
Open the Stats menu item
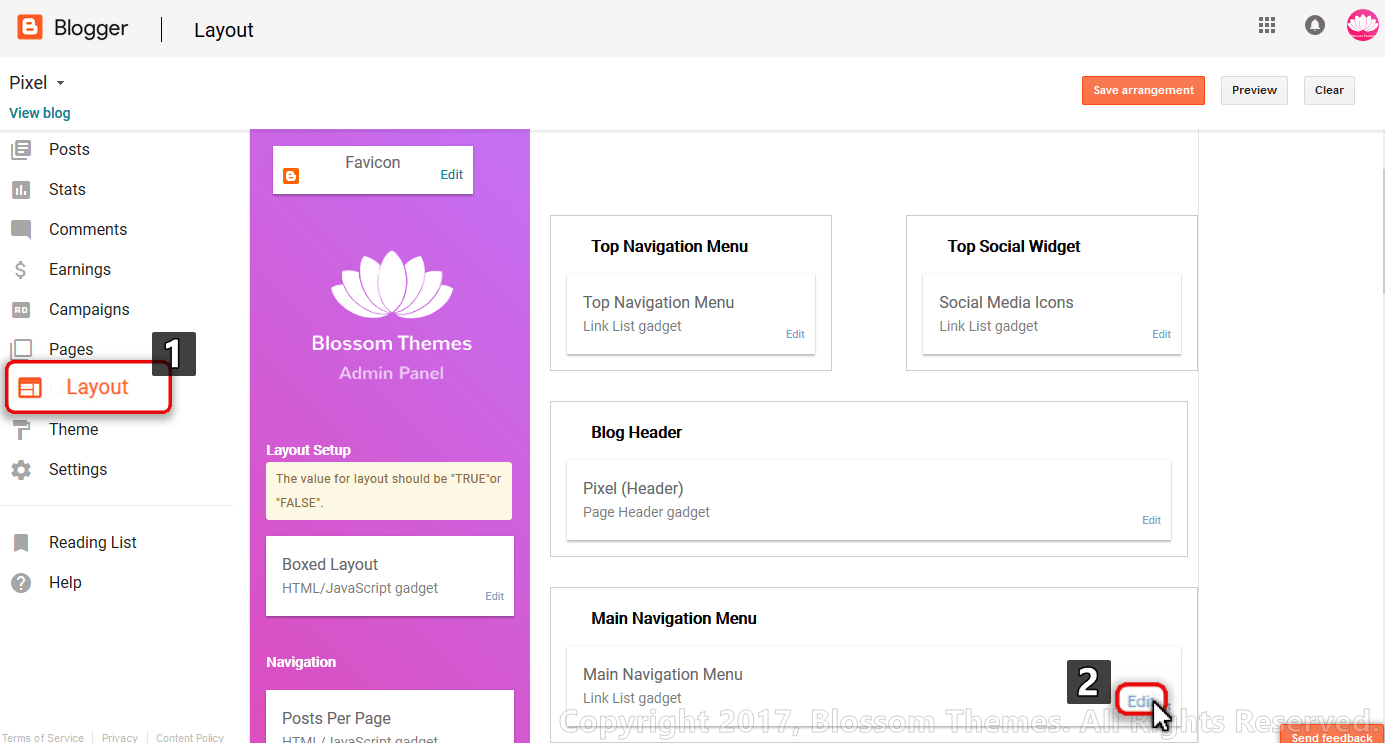(x=67, y=190)
